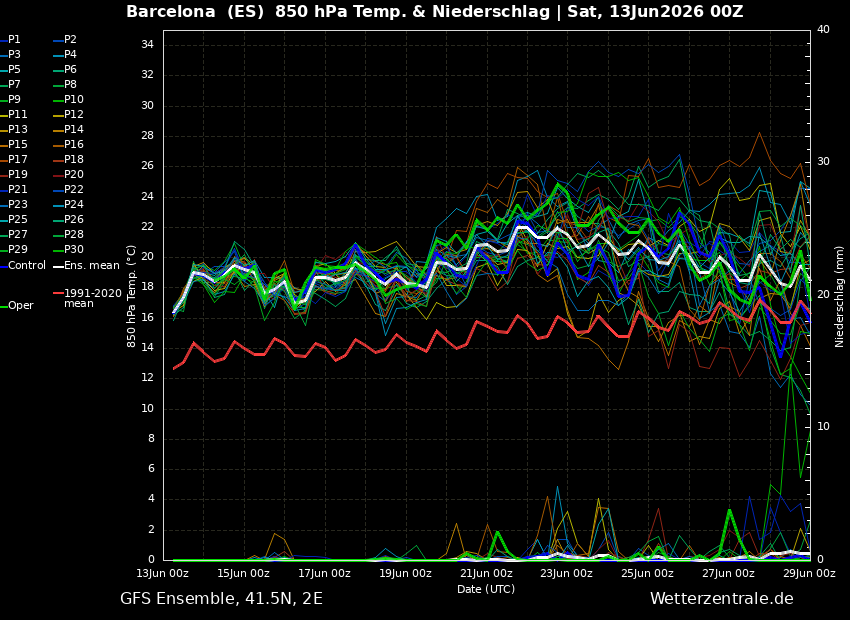This screenshot has width=850, height=620.
Task: Click the 21Jun 00z date tick label
Action: [x=486, y=573]
